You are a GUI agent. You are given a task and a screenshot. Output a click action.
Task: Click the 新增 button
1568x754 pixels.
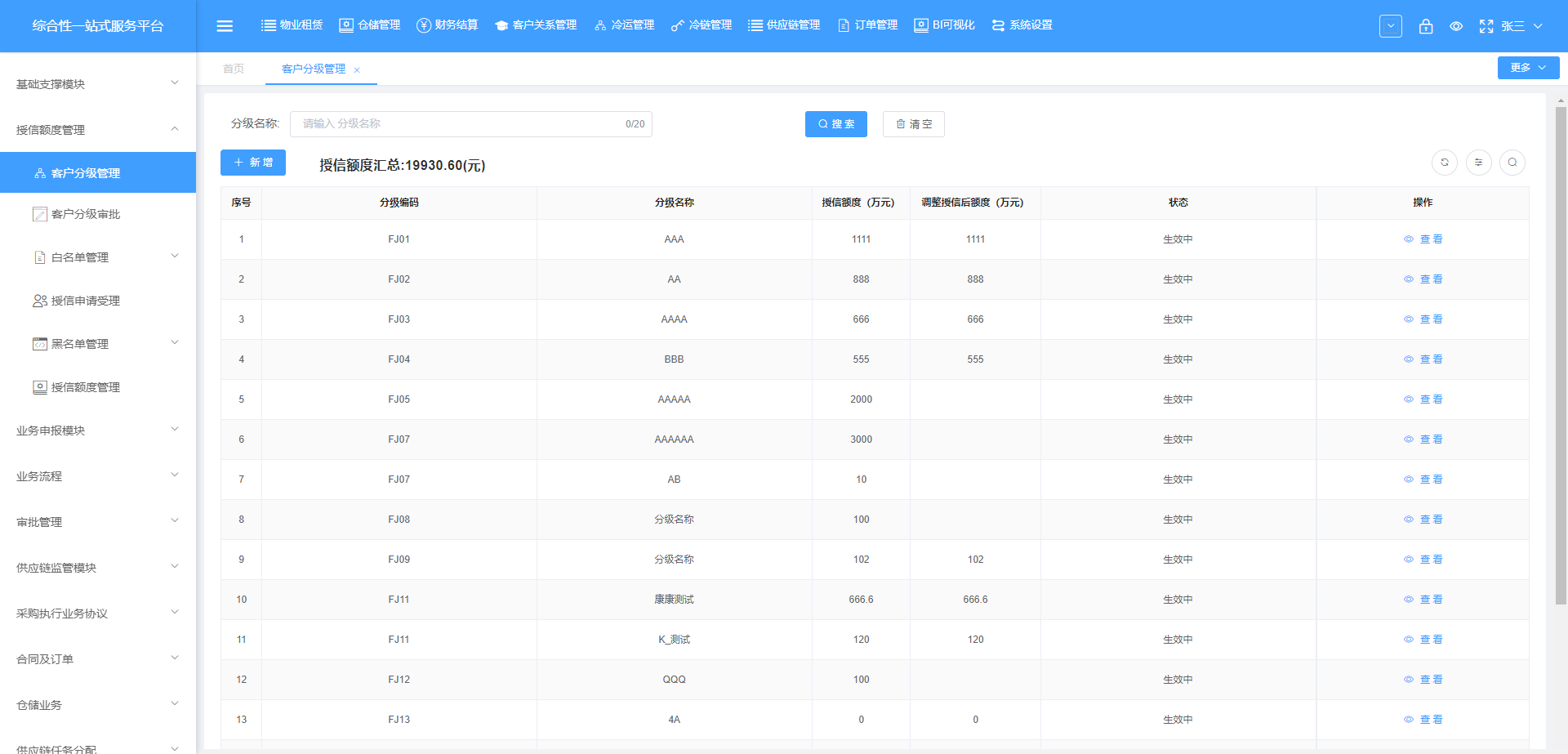253,163
